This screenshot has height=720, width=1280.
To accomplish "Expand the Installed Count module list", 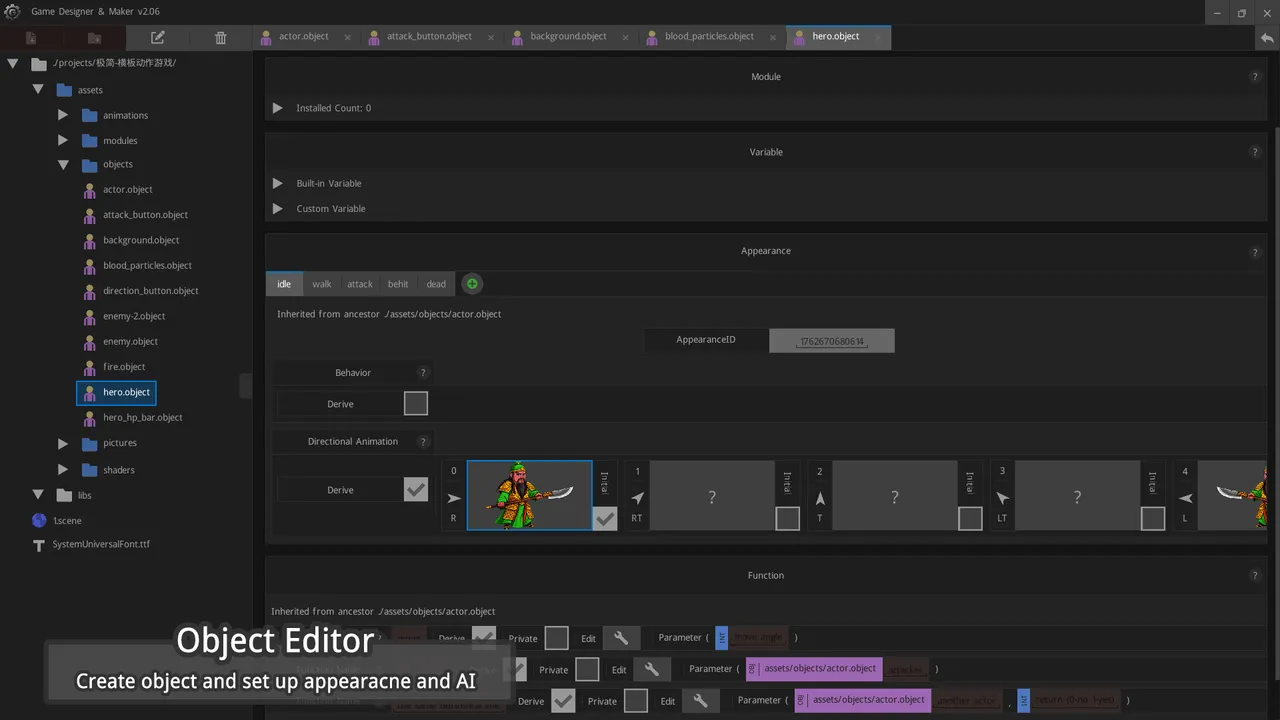I will pyautogui.click(x=278, y=108).
